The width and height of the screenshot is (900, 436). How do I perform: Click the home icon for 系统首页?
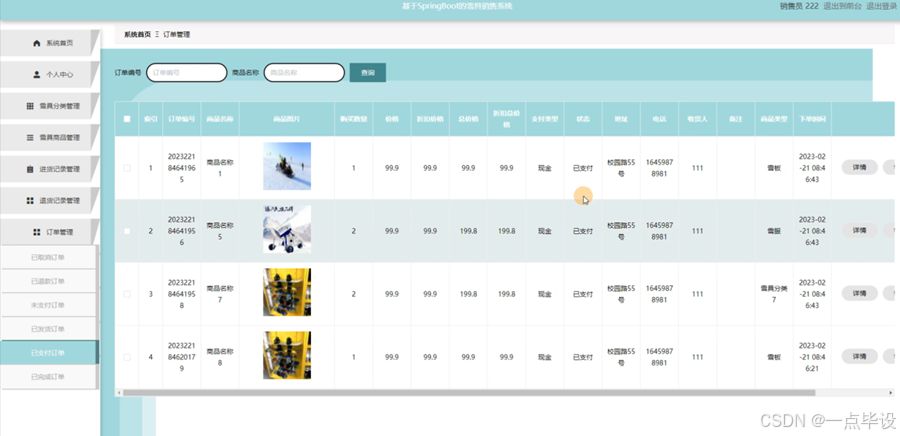pos(37,44)
